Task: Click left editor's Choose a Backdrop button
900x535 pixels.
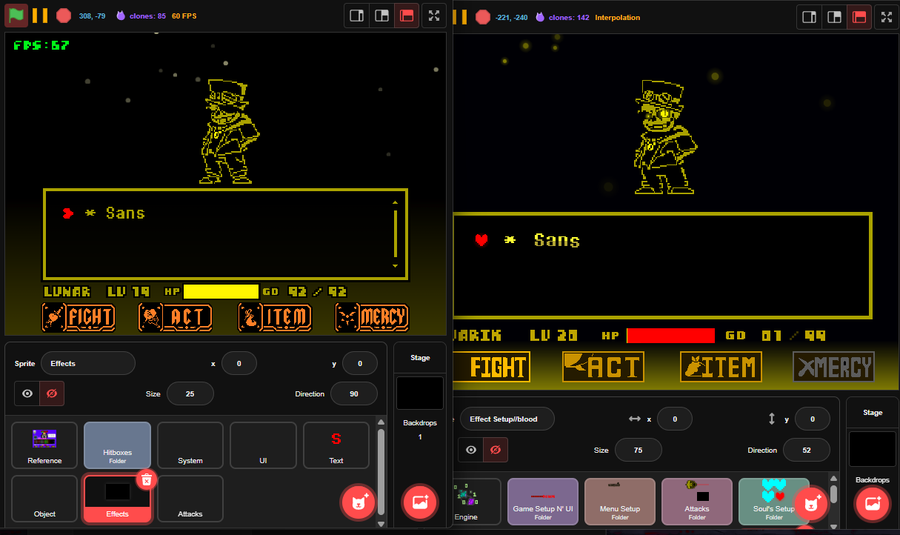Action: [x=420, y=502]
